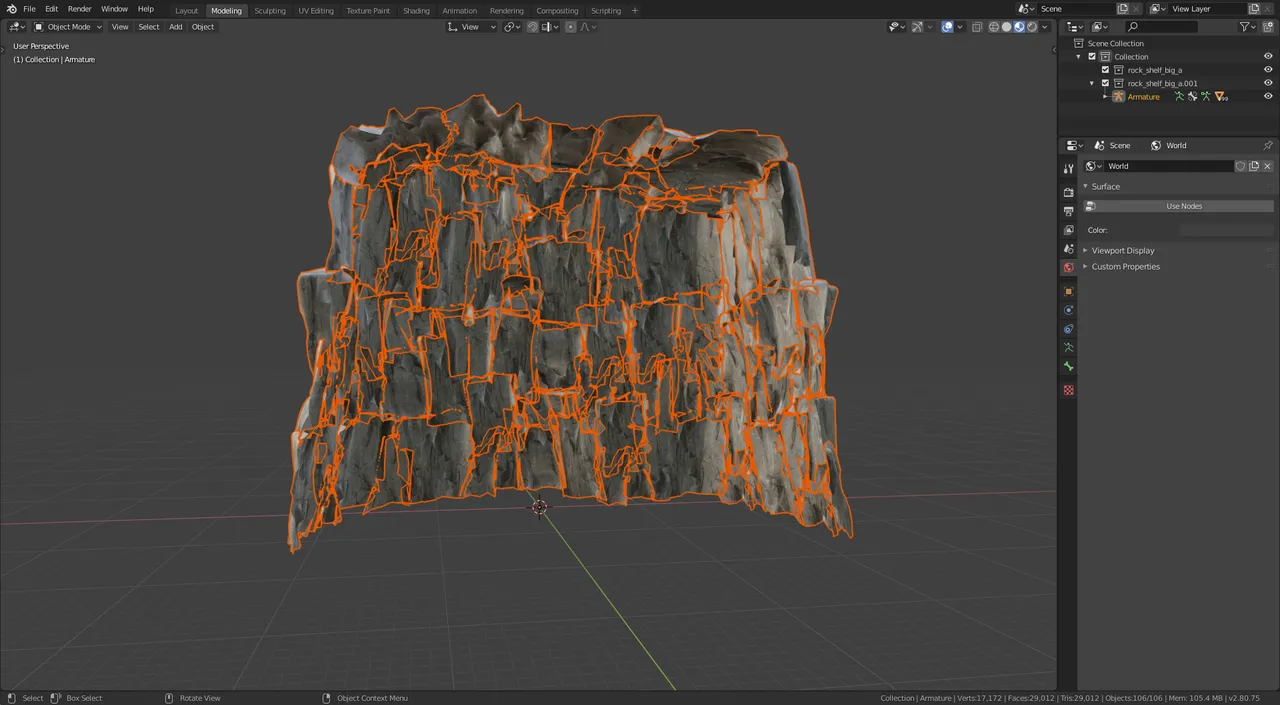
Task: Toggle X-ray view in viewport header
Action: pyautogui.click(x=976, y=27)
